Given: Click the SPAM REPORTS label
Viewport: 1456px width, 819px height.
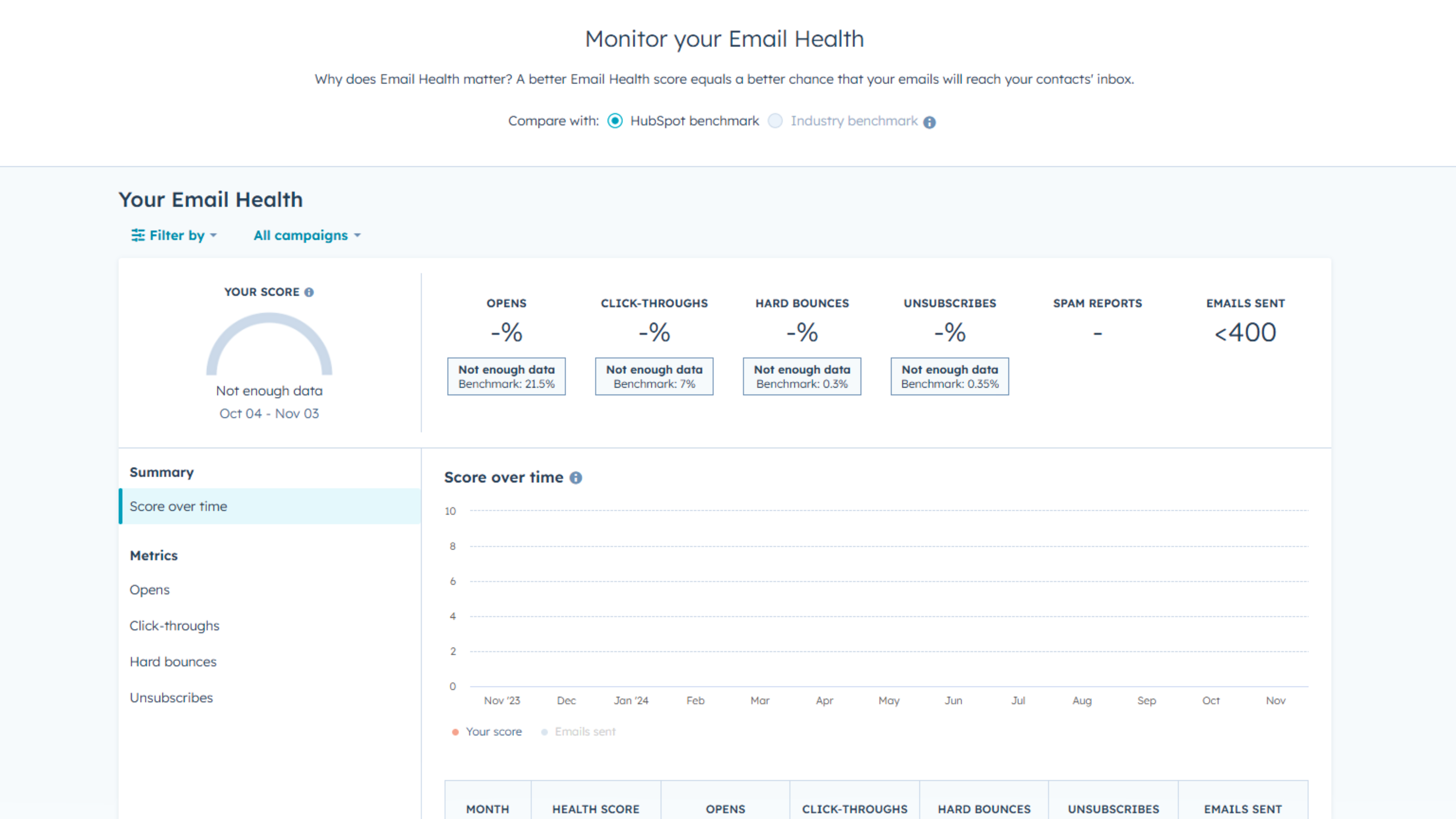Looking at the screenshot, I should (1098, 303).
